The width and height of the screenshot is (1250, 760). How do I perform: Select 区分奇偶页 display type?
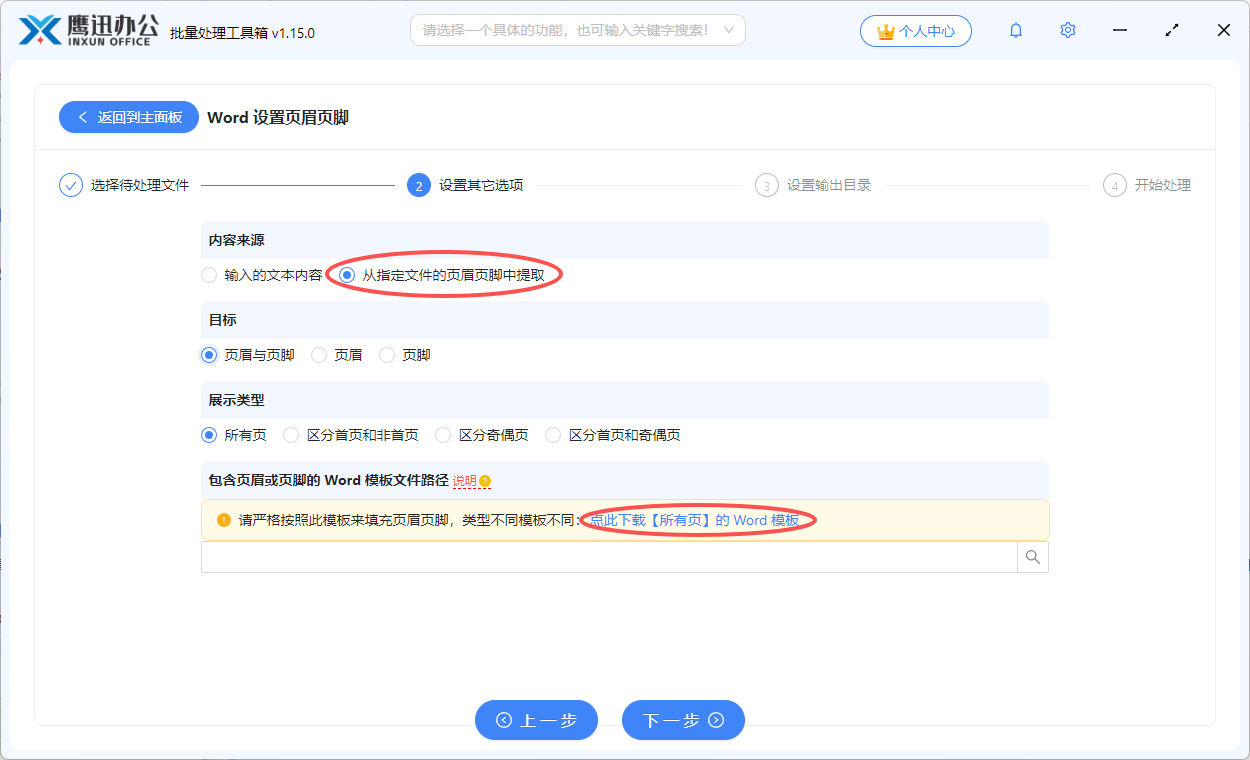482,435
